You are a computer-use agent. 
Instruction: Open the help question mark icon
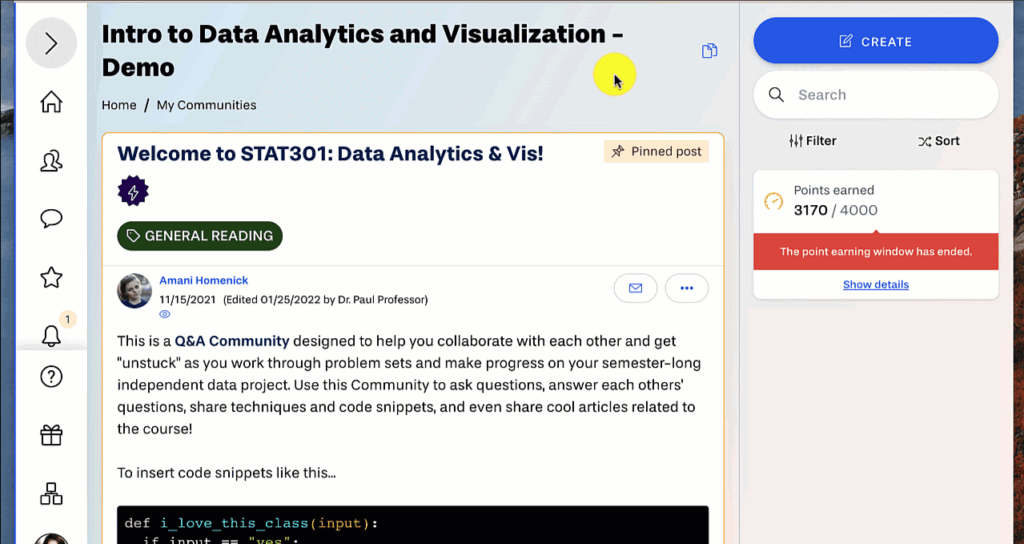coord(51,377)
